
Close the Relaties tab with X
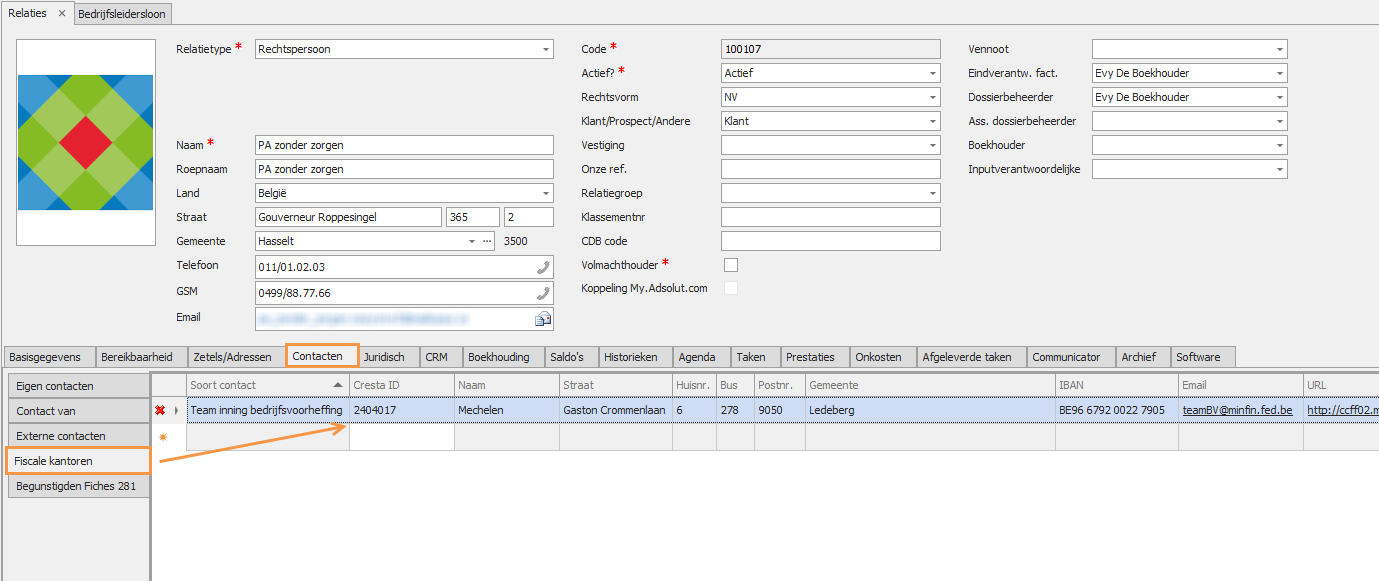tap(61, 13)
